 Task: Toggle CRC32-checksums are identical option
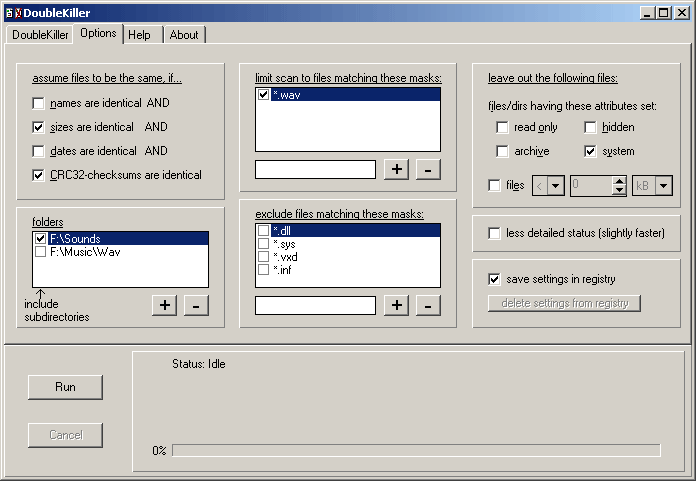click(39, 175)
